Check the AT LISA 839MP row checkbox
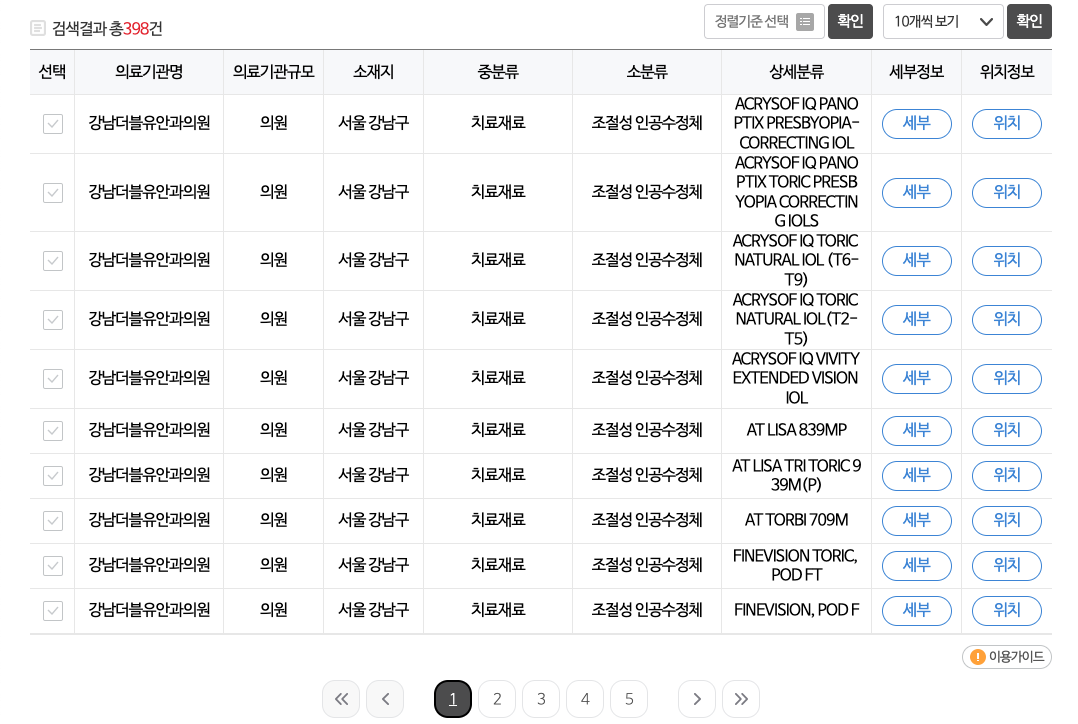Image resolution: width=1078 pixels, height=724 pixels. (x=52, y=430)
